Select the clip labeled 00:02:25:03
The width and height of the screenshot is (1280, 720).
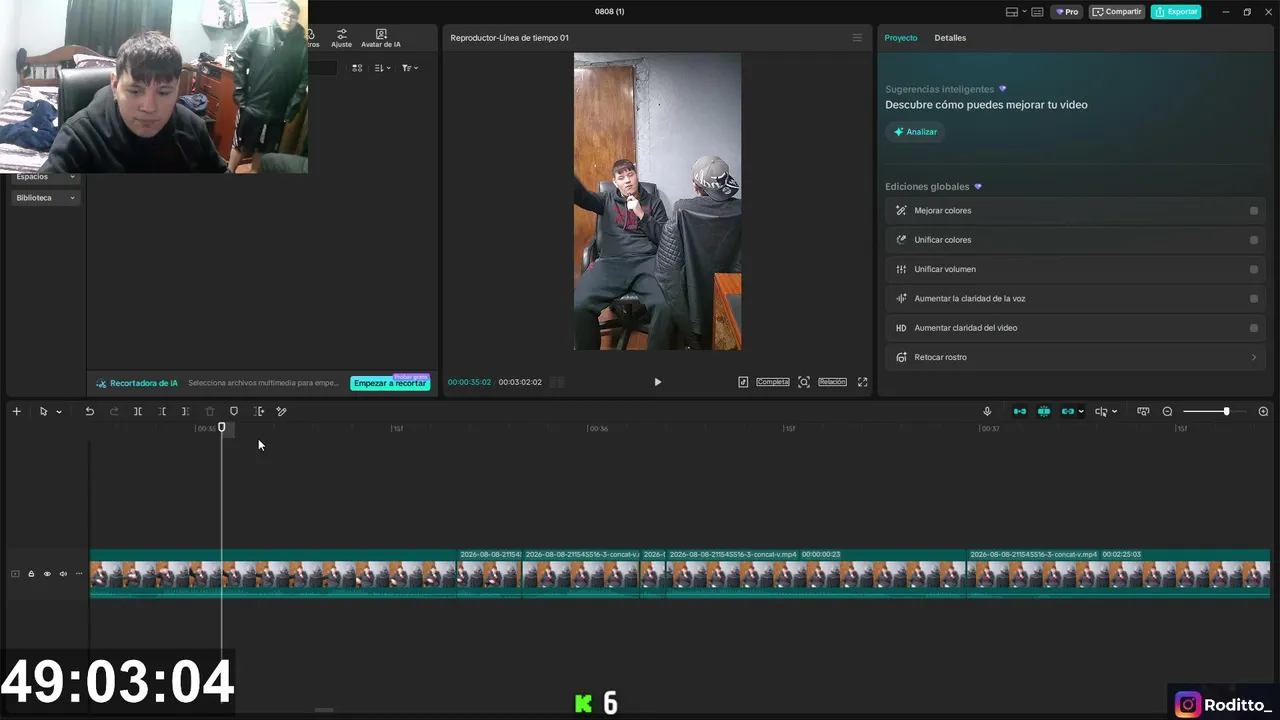tap(1118, 574)
